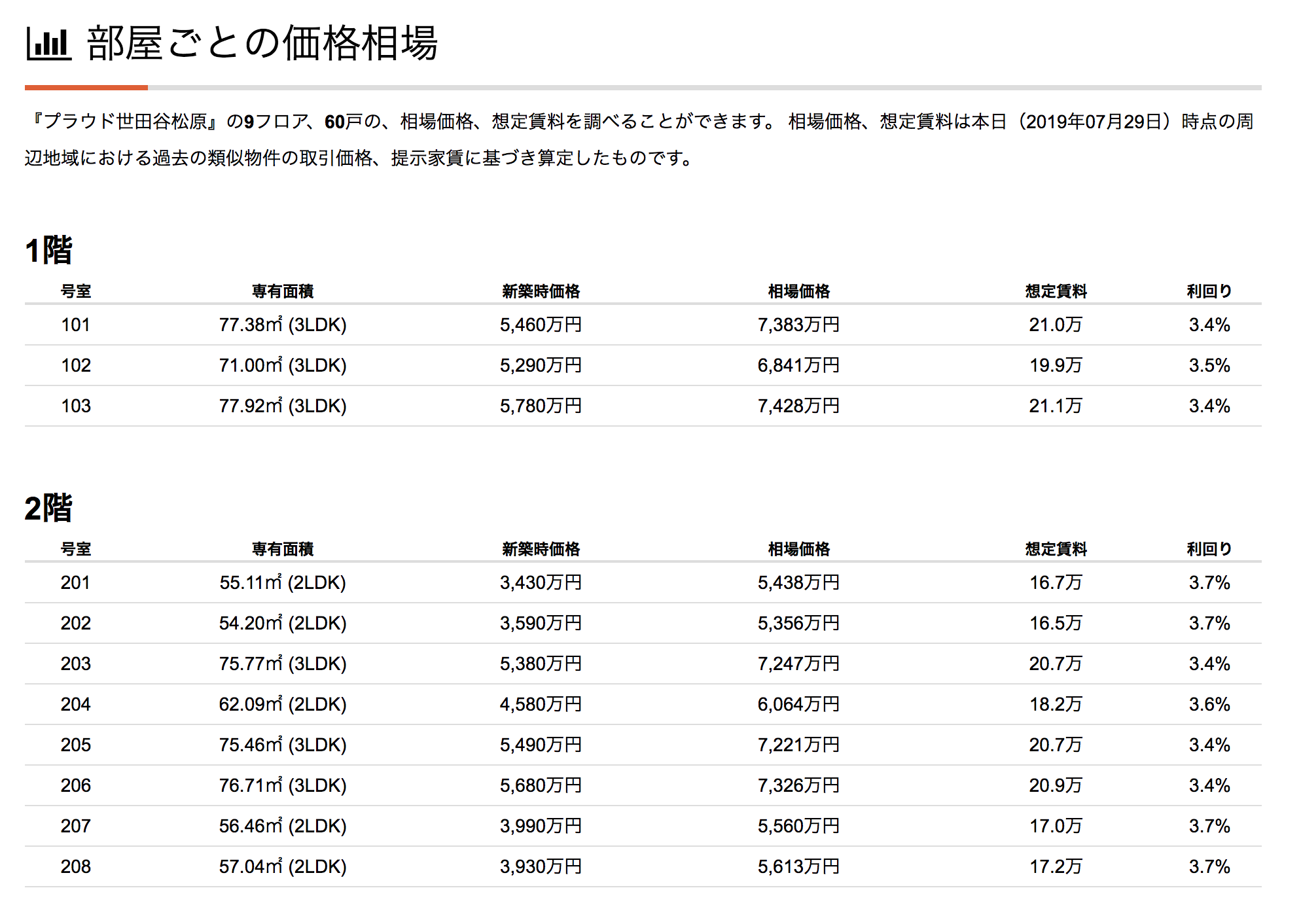Click market price 6,841万円

coord(798,365)
